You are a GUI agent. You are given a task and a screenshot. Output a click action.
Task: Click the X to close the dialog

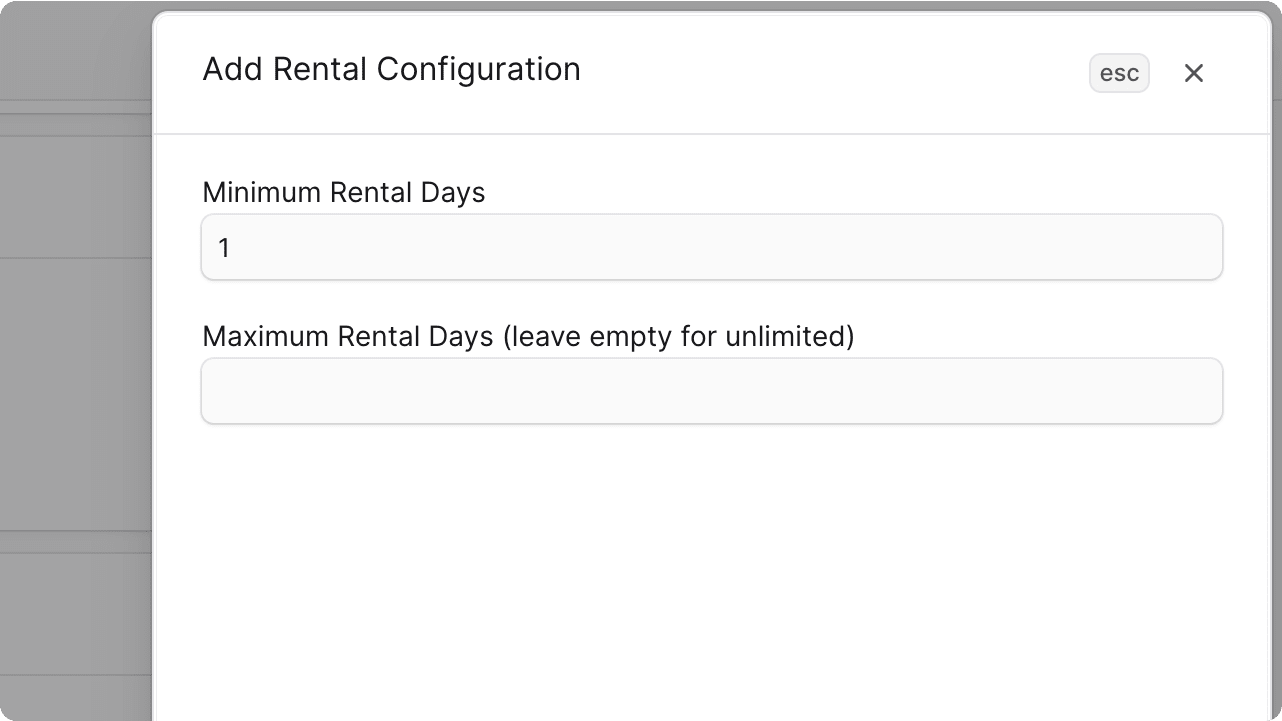coord(1194,73)
